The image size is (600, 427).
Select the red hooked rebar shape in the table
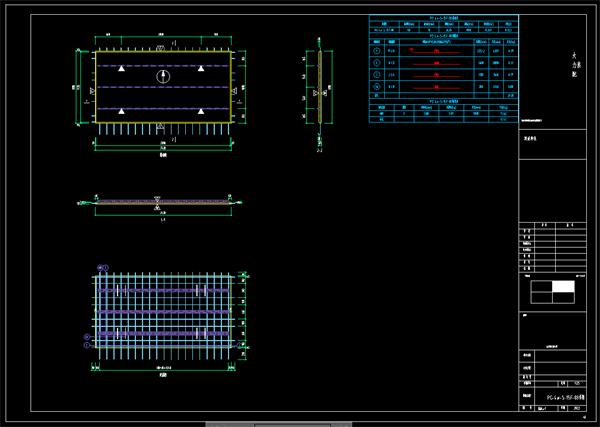tap(435, 51)
